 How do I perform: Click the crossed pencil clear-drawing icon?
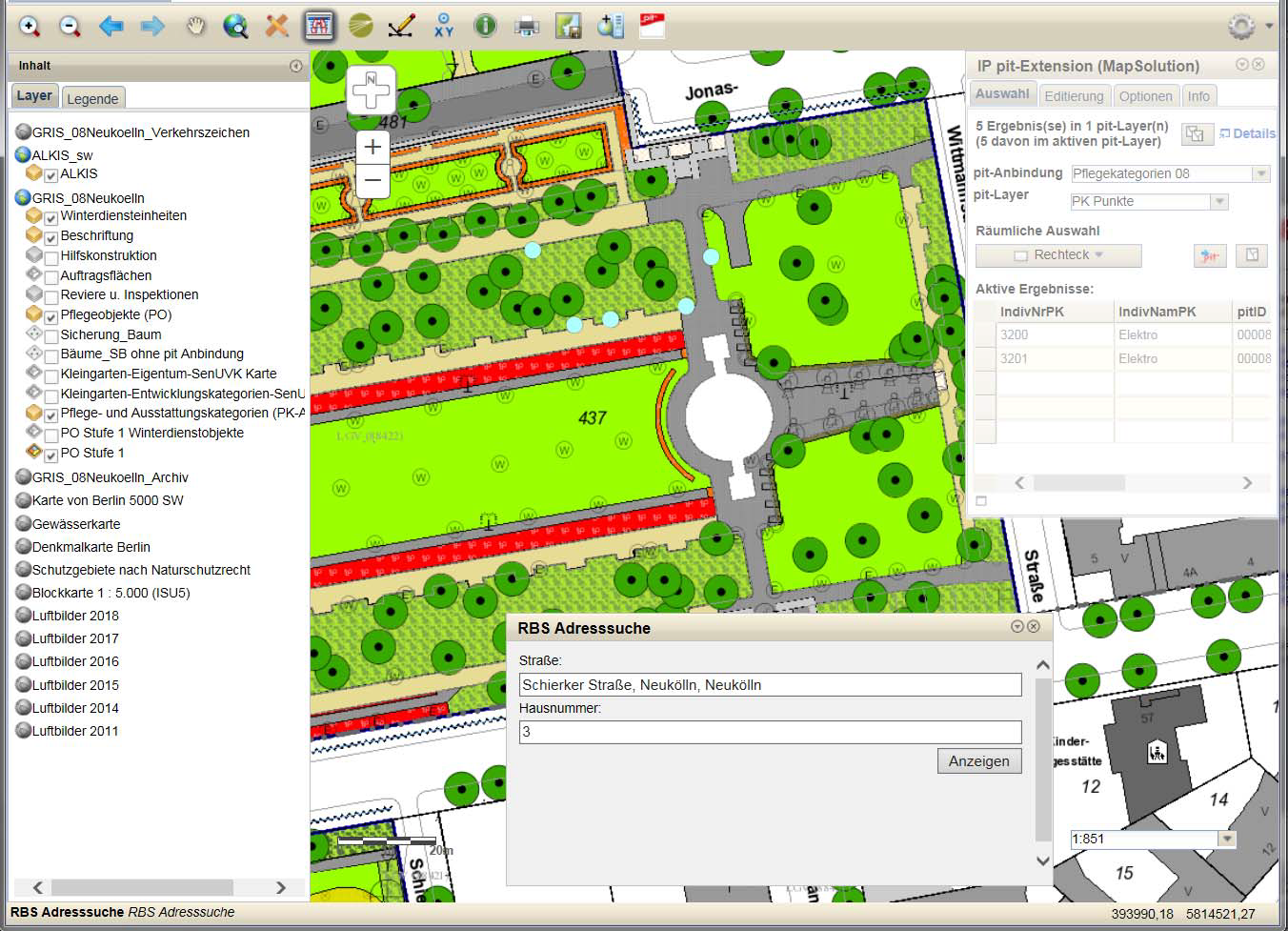coord(277,26)
